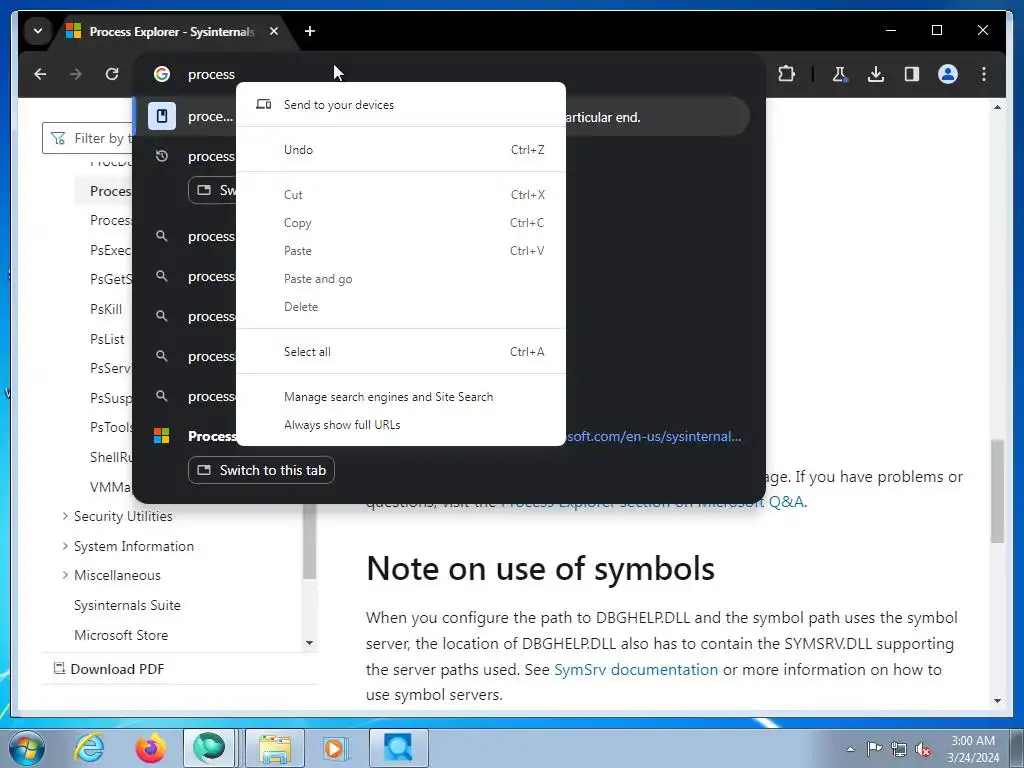Open PsList in sidebar list

[x=107, y=340]
